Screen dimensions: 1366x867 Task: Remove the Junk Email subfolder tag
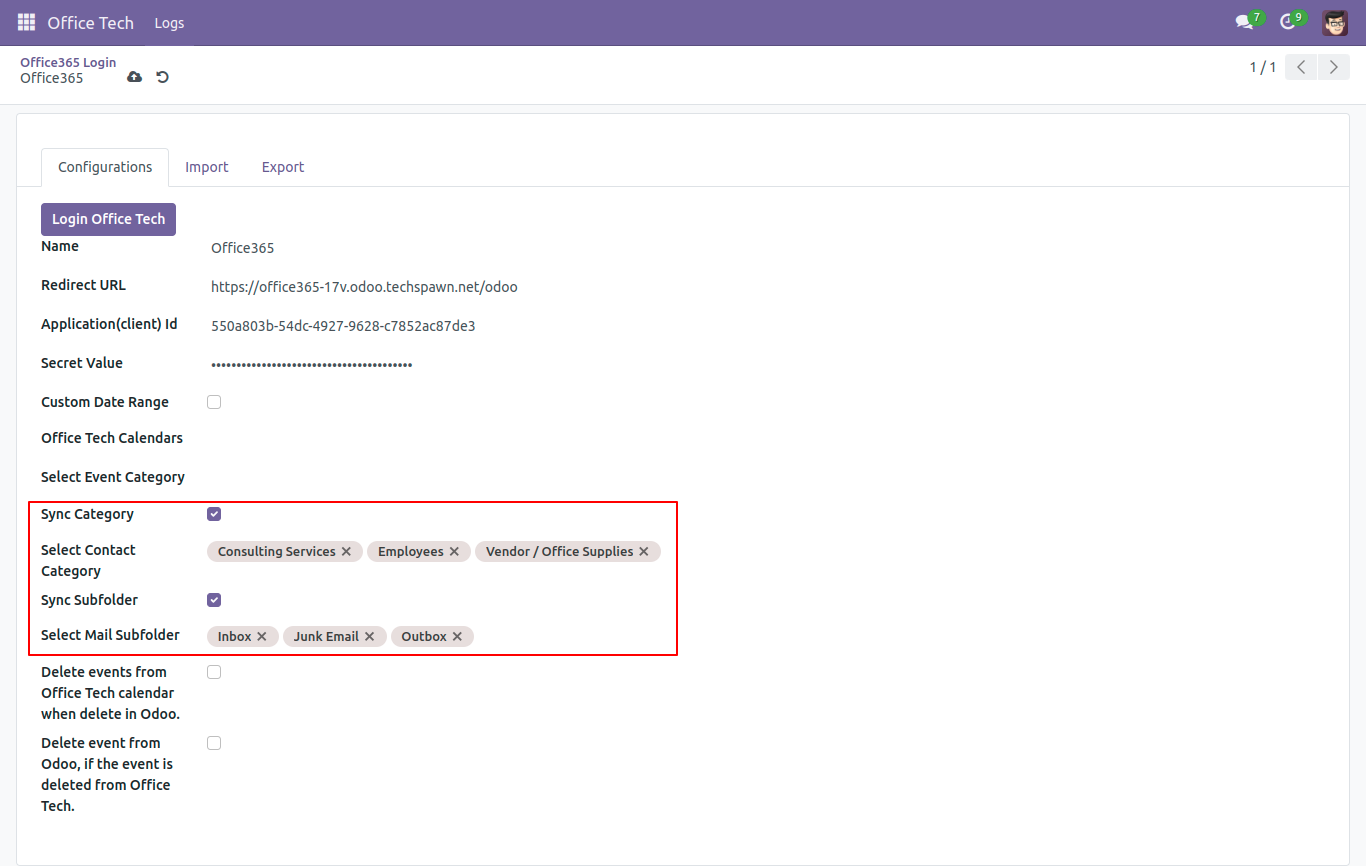pyautogui.click(x=369, y=637)
